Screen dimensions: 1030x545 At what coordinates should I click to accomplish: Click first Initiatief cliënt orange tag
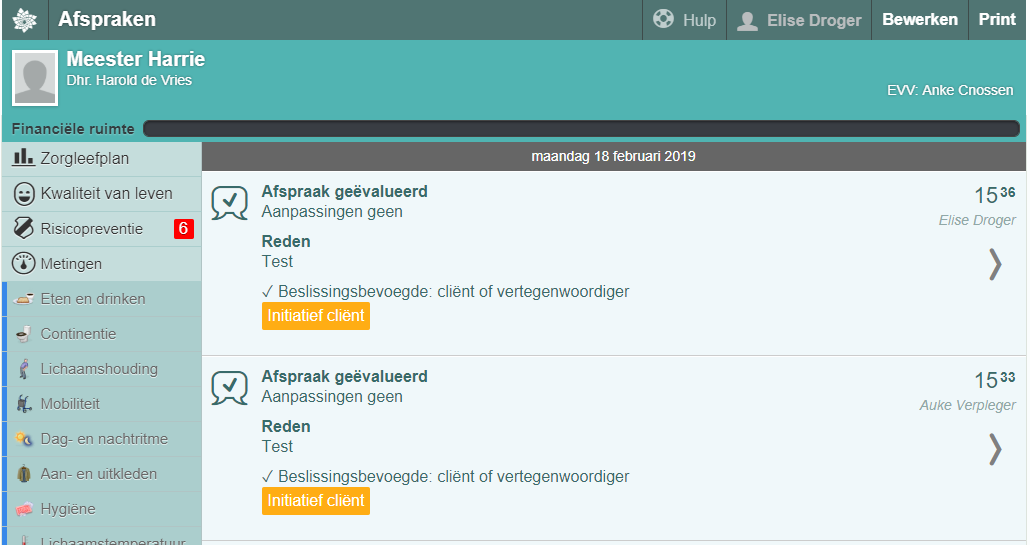(x=316, y=316)
